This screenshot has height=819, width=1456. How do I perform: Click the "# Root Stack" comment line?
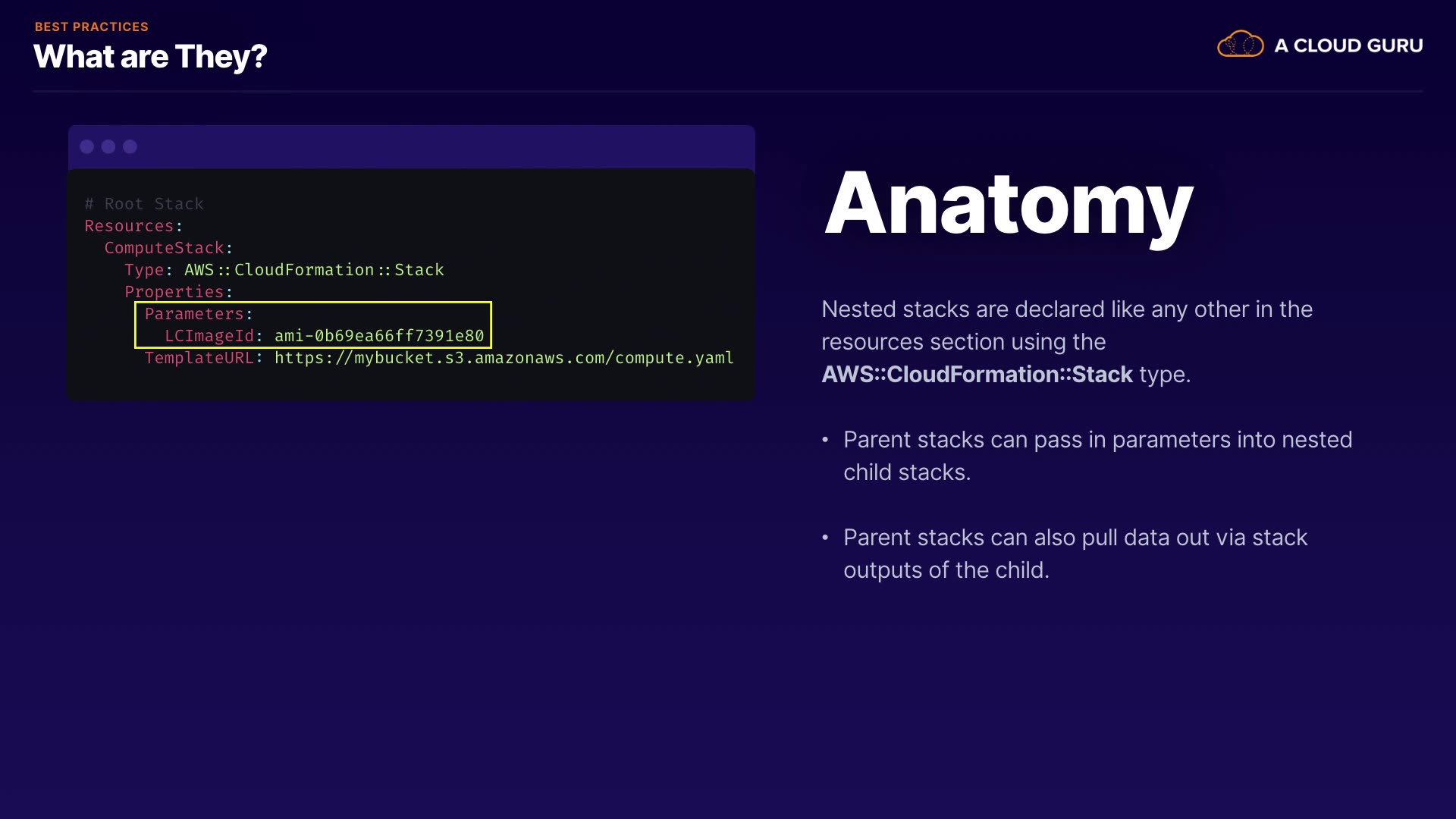point(144,204)
